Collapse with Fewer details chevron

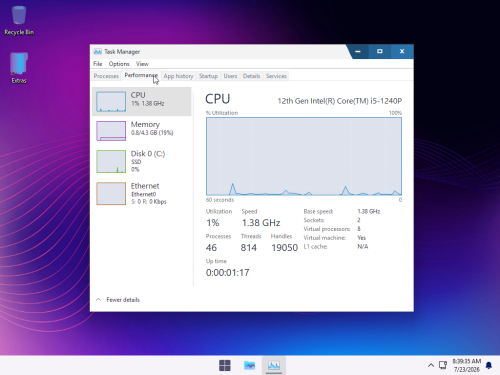coord(98,299)
